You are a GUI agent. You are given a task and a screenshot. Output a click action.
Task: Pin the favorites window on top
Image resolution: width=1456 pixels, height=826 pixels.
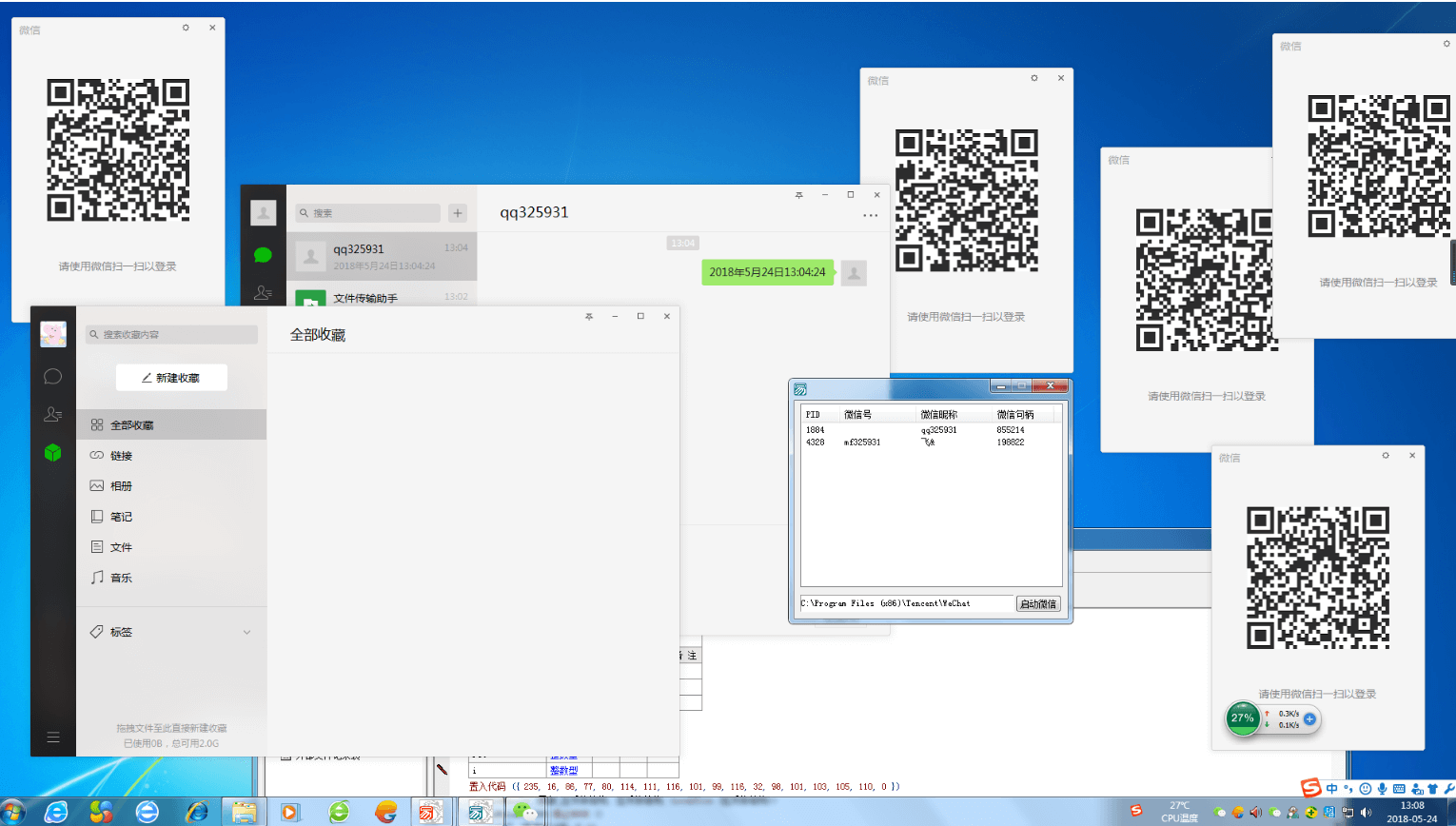point(589,317)
